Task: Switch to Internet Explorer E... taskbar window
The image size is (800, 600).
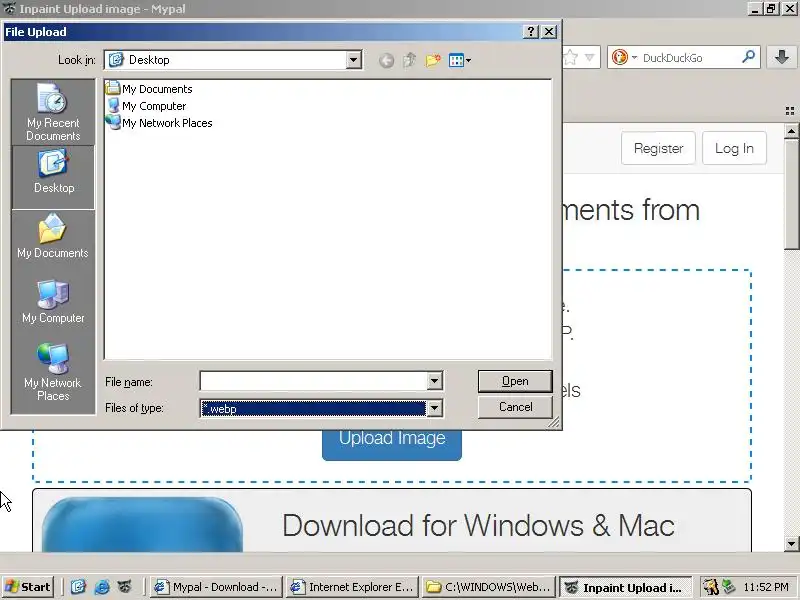Action: 353,587
